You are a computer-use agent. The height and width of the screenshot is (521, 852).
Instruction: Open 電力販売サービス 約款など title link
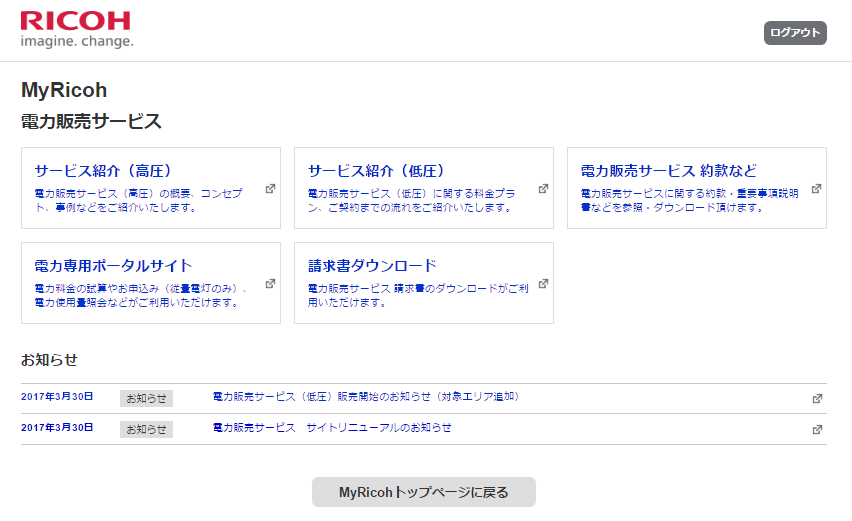(x=668, y=170)
